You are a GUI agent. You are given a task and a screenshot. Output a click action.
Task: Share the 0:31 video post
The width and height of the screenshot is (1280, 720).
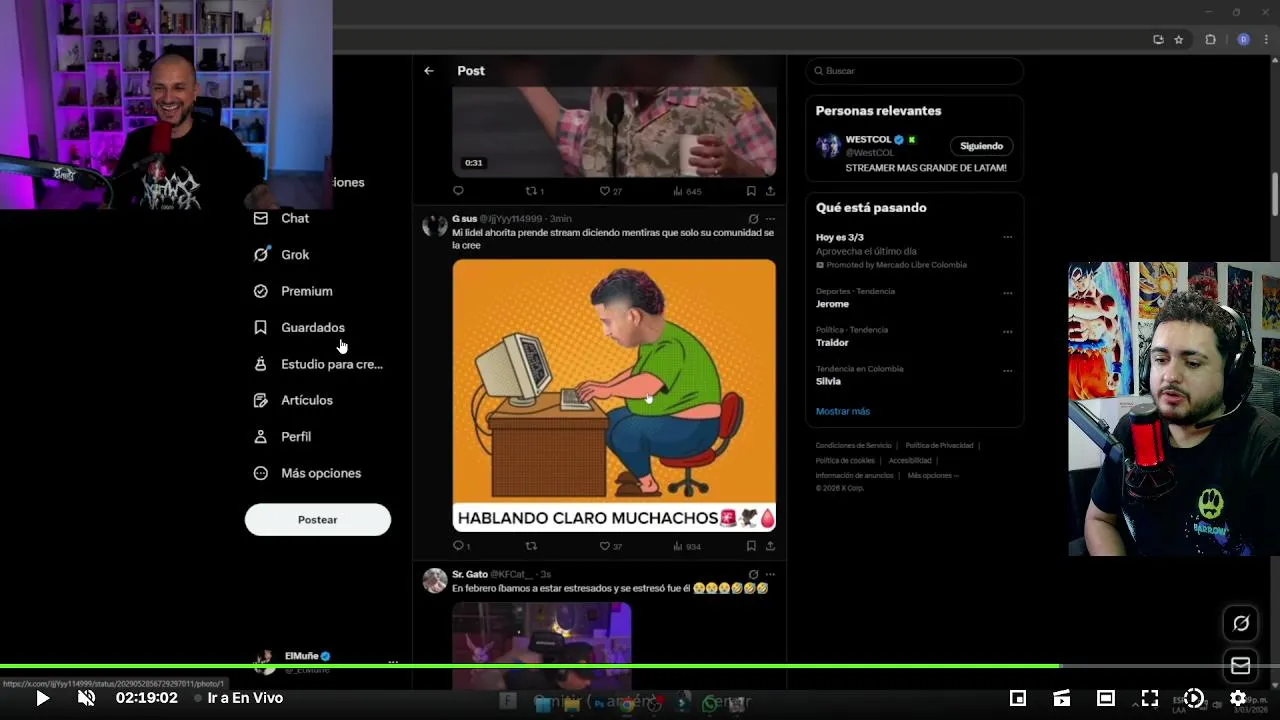[770, 191]
